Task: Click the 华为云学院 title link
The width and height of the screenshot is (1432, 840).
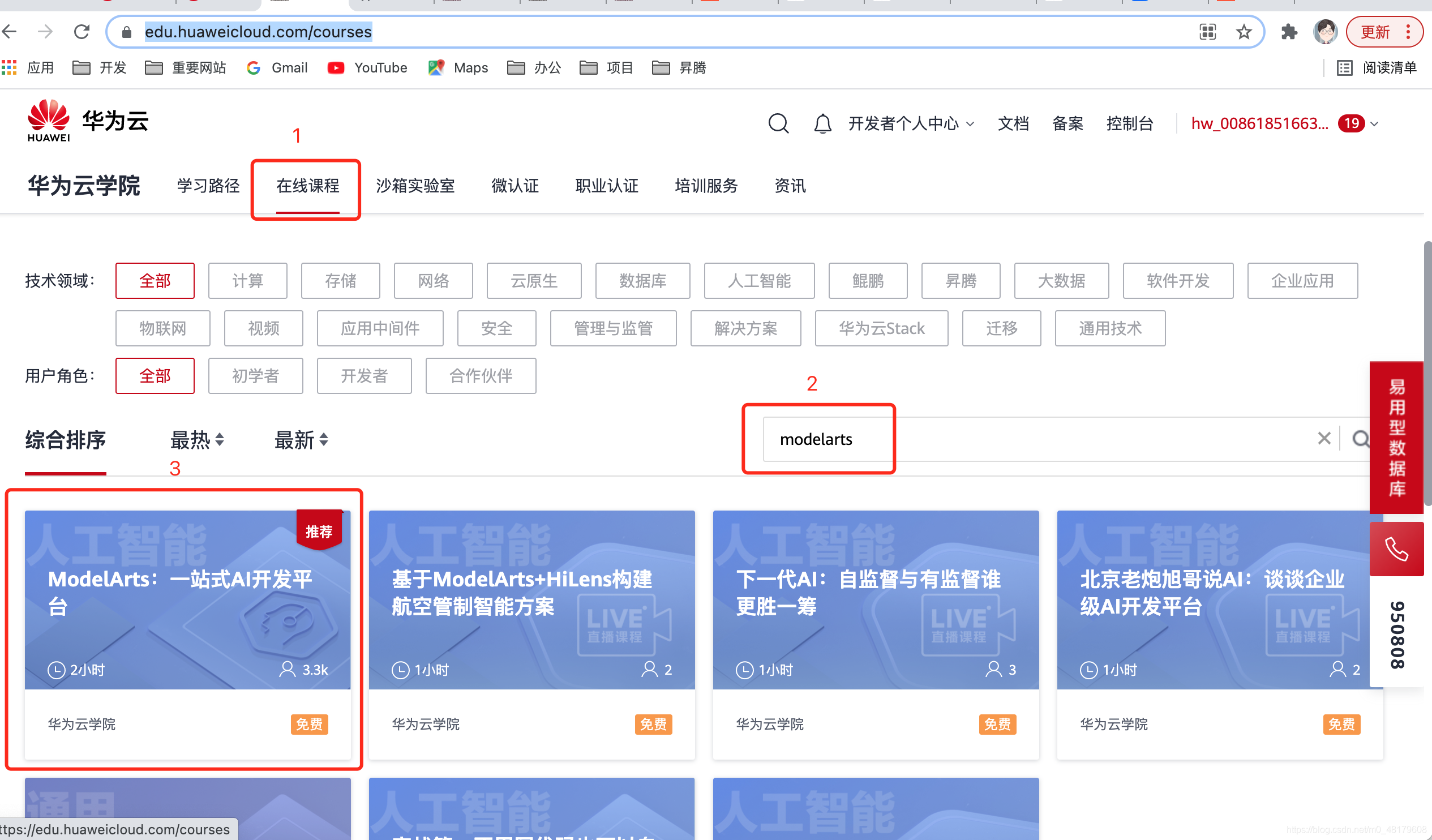Action: (x=84, y=186)
